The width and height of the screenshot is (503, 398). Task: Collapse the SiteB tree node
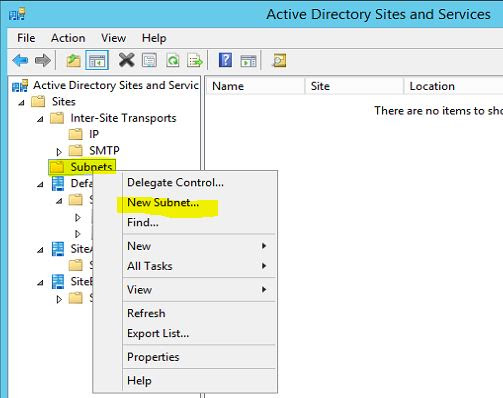[x=40, y=283]
